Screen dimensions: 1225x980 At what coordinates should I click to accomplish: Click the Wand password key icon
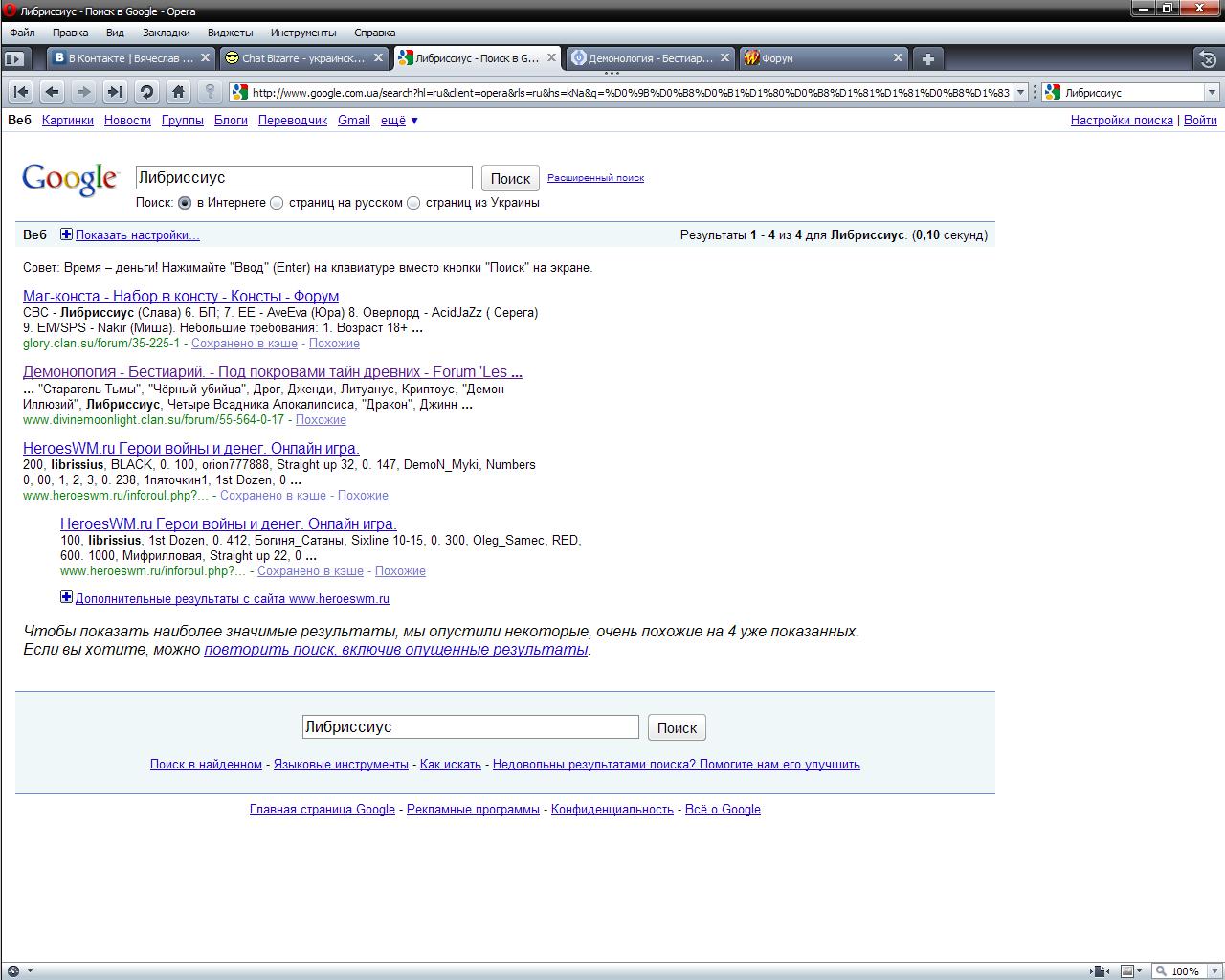tap(210, 92)
